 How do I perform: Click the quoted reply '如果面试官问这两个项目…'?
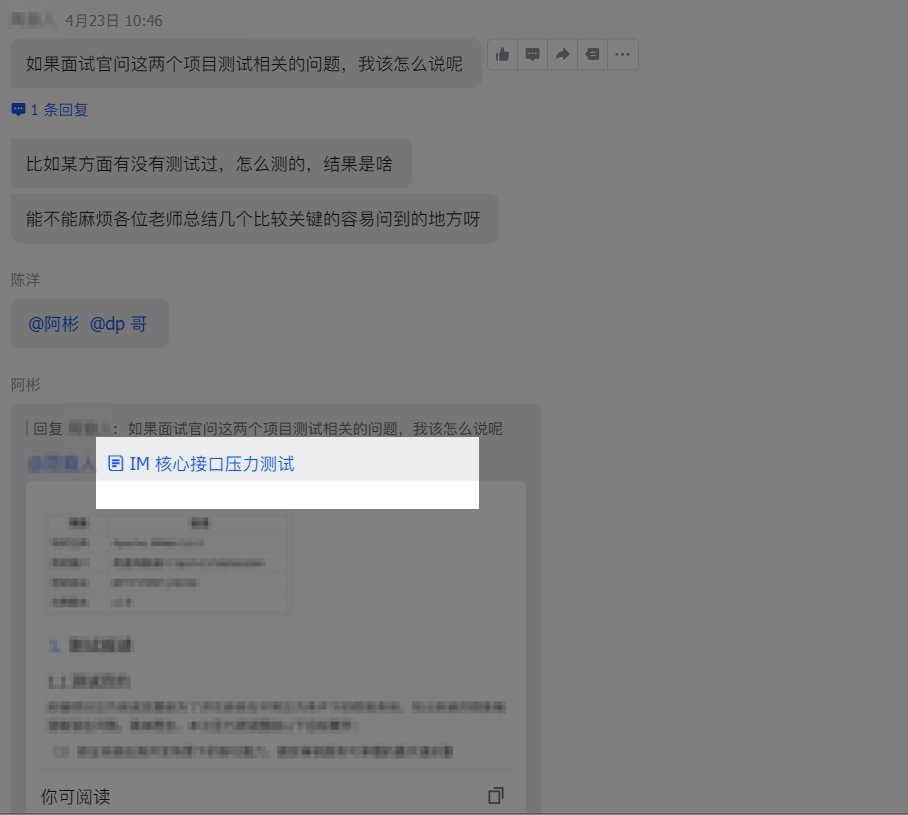coord(314,429)
